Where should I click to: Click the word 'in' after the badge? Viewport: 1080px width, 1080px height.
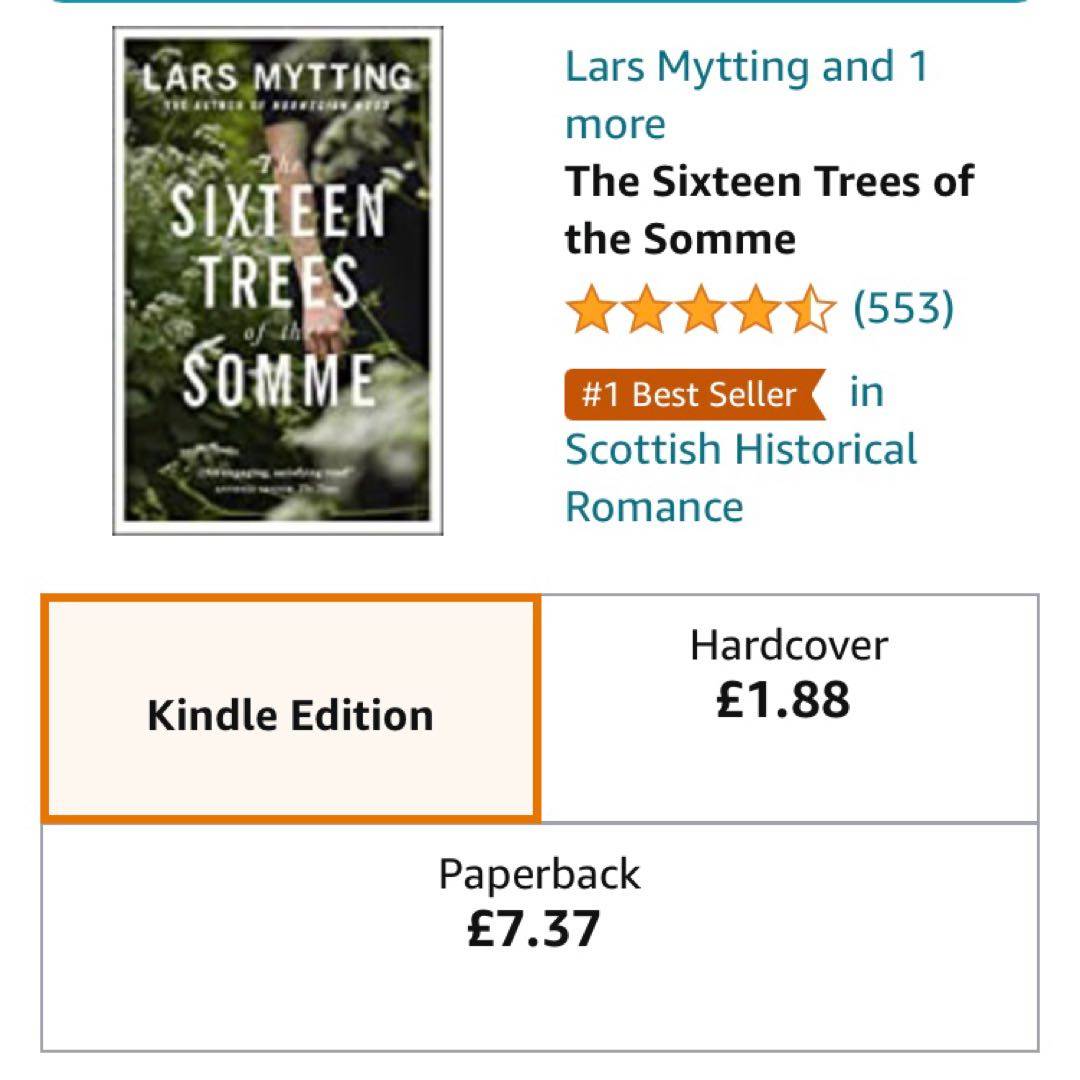click(866, 392)
